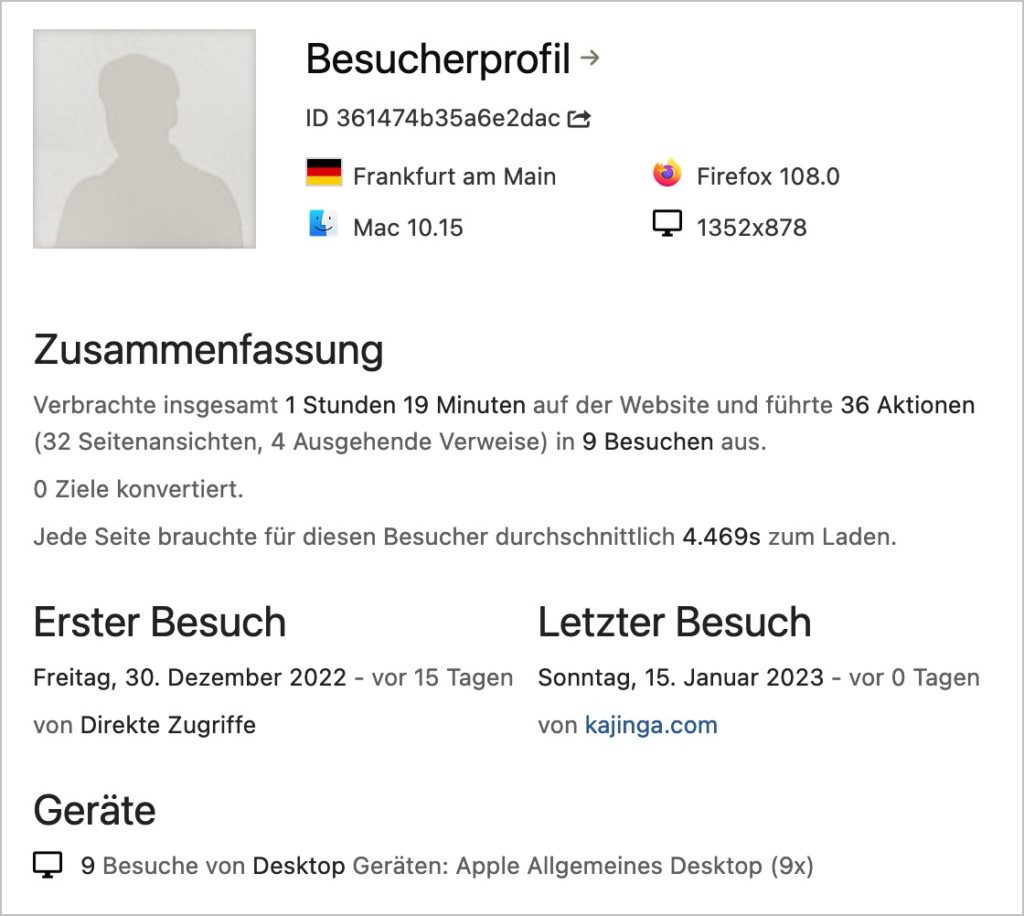Screen dimensions: 1024x916
Task: Click the visitor avatar silhouette image
Action: pyautogui.click(x=144, y=138)
